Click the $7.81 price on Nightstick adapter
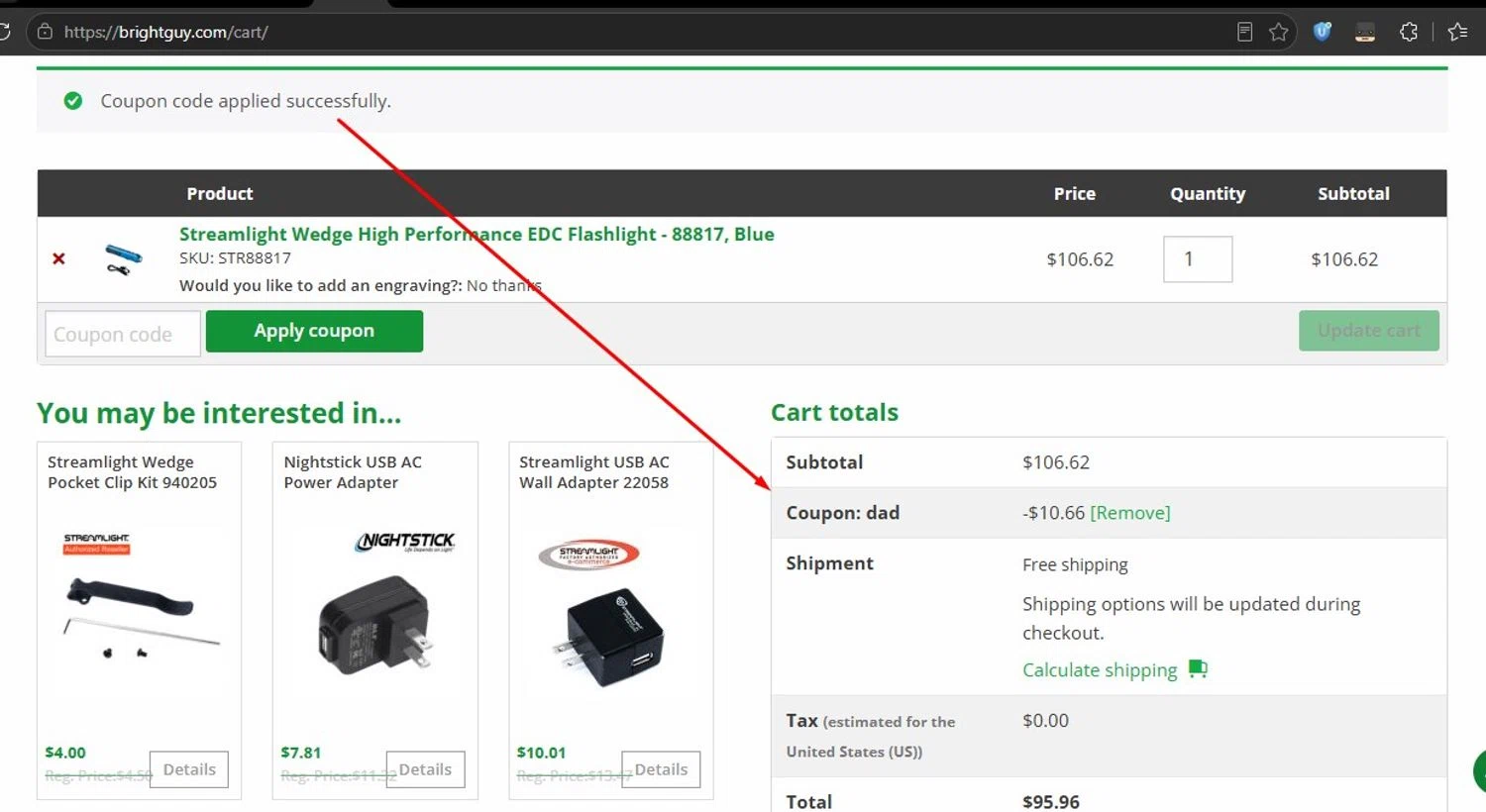This screenshot has width=1486, height=812. click(300, 753)
